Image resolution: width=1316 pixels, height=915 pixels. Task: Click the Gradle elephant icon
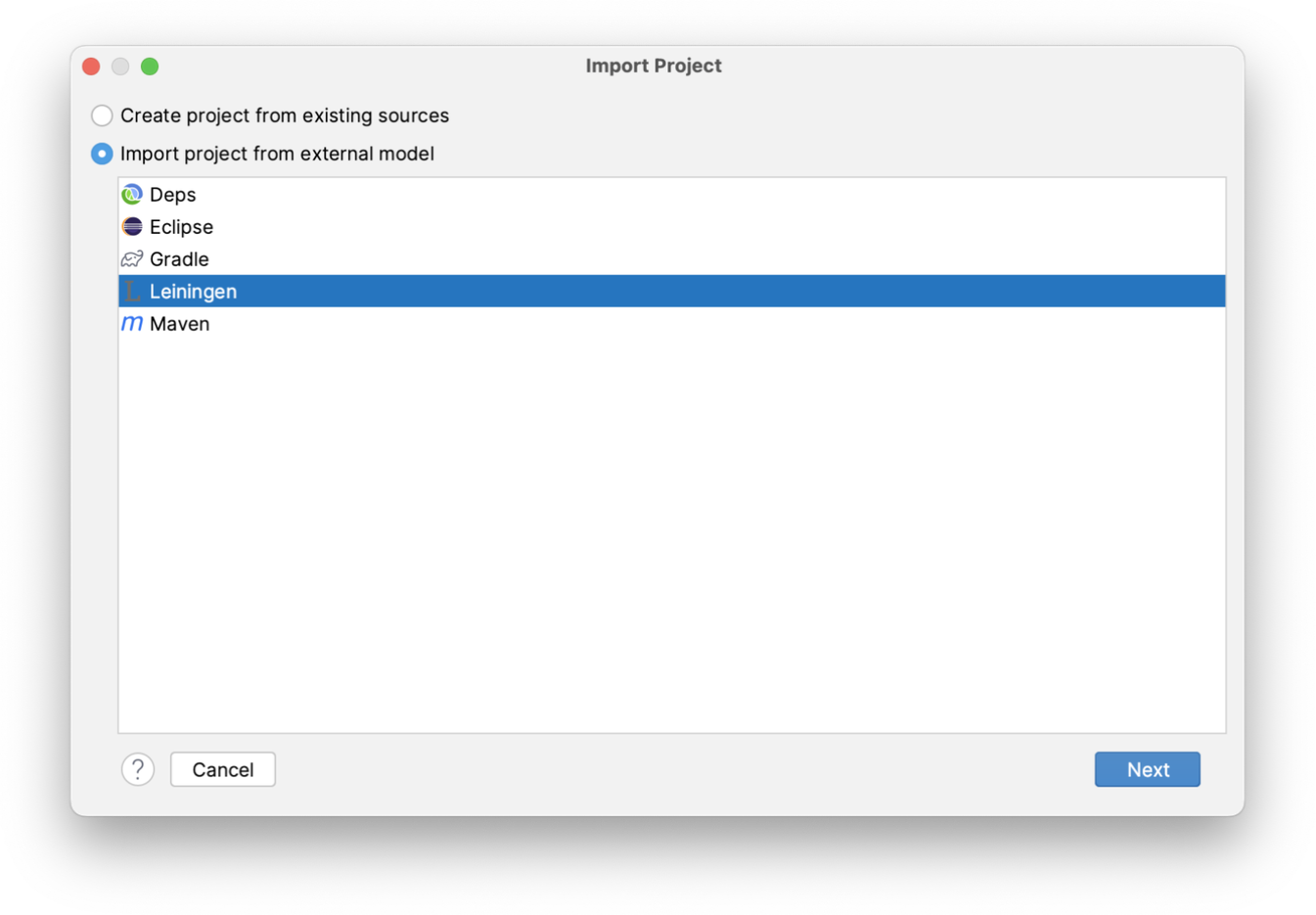click(x=132, y=259)
